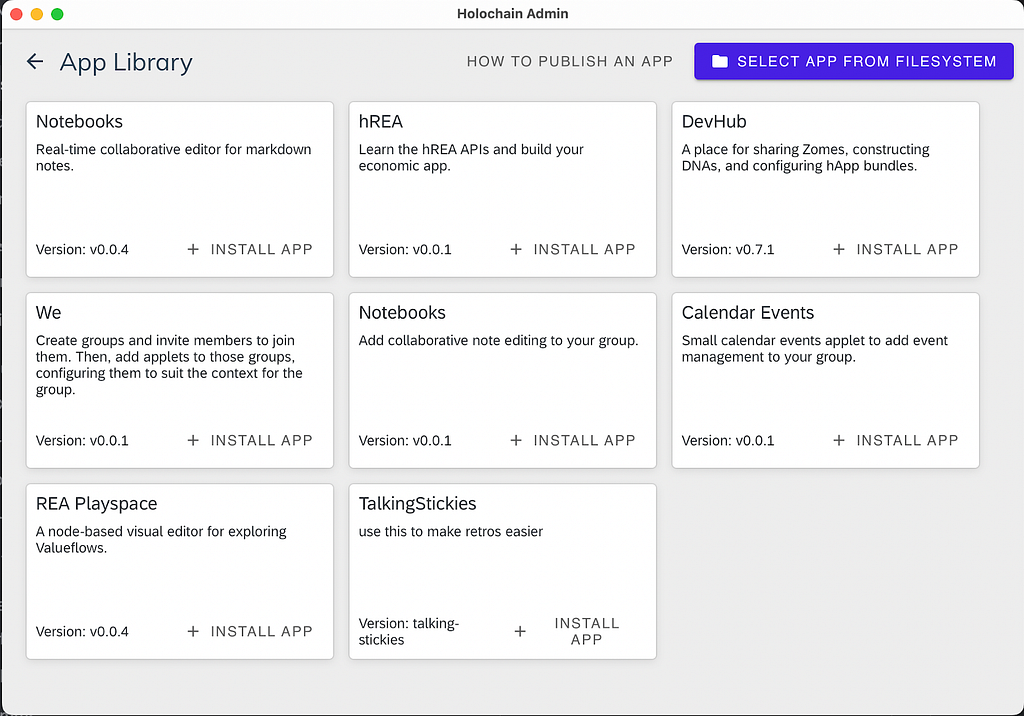Click the App Library heading
This screenshot has height=716, width=1024.
(126, 63)
